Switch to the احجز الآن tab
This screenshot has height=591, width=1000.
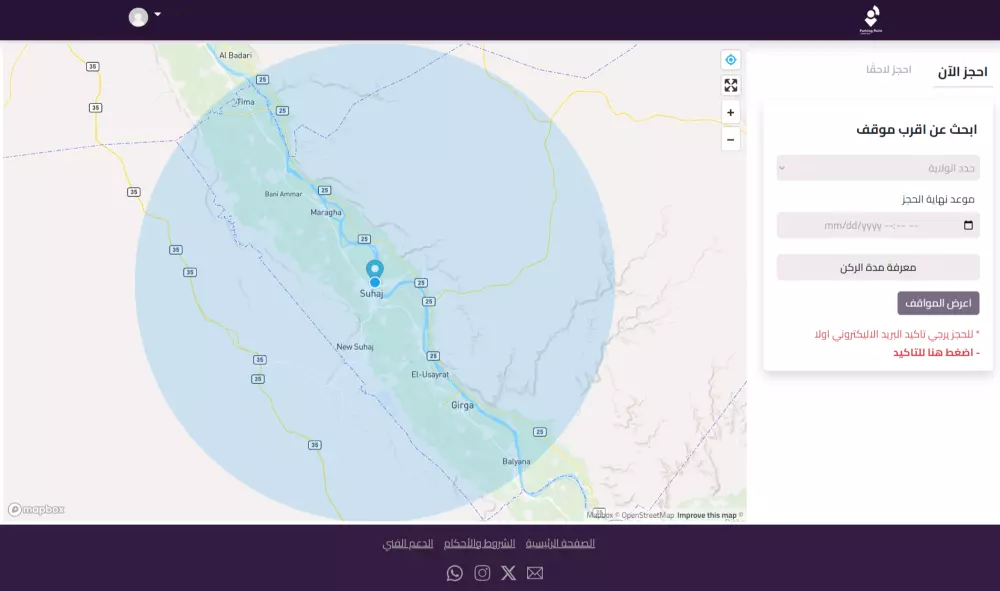tap(962, 72)
